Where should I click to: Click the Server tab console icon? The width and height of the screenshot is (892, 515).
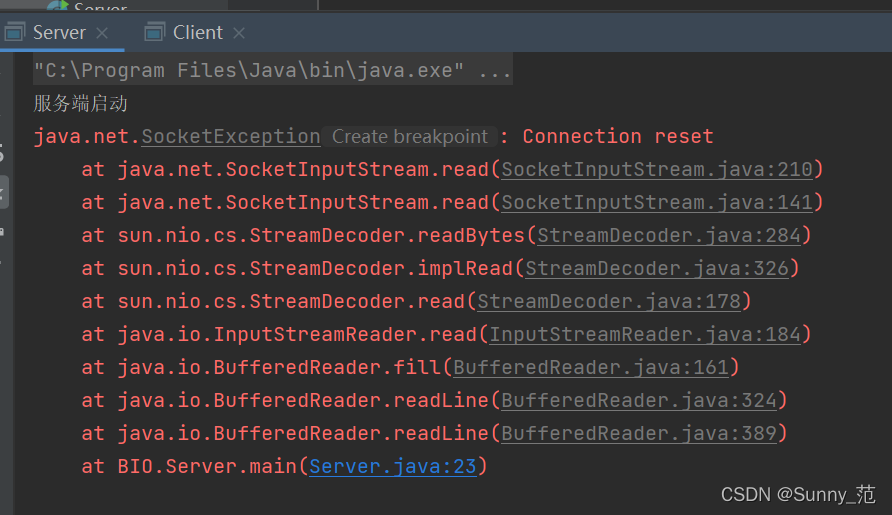coord(14,32)
